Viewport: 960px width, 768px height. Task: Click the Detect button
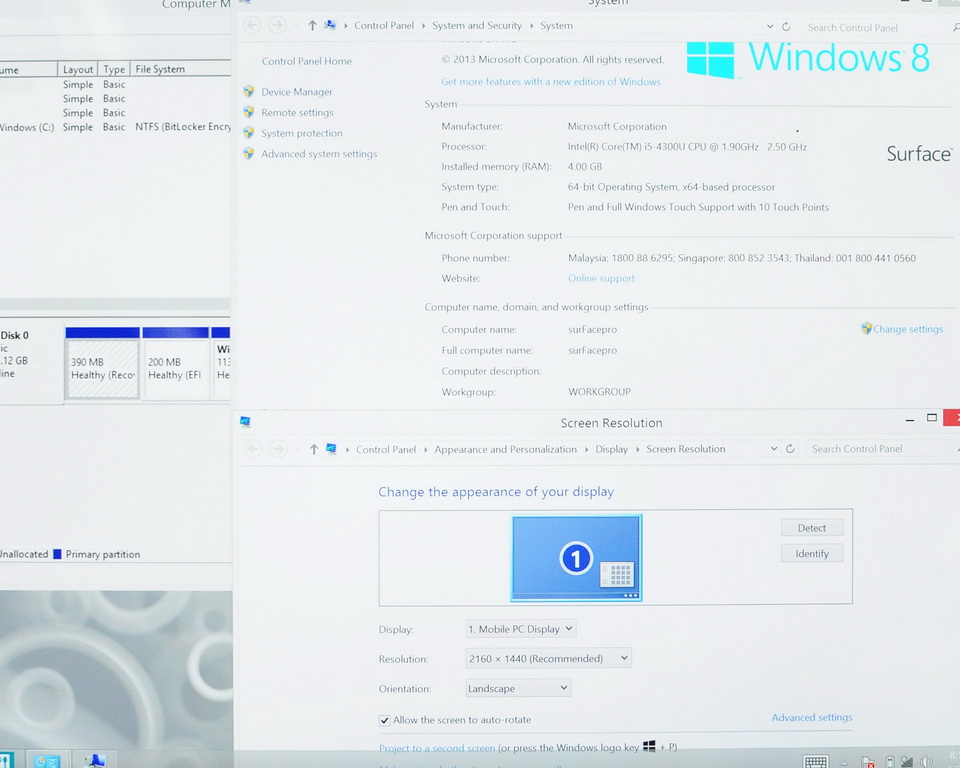click(x=812, y=528)
